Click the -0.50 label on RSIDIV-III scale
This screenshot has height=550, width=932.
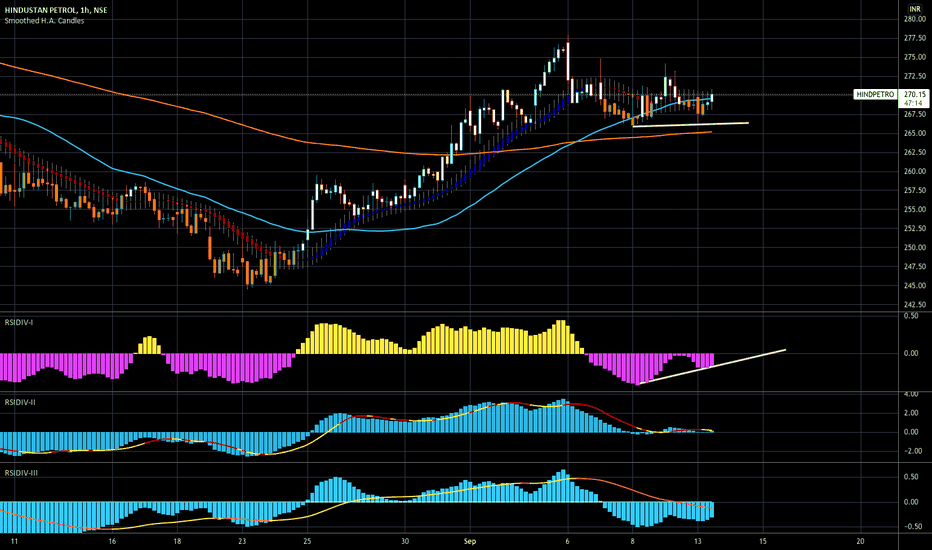pos(912,526)
